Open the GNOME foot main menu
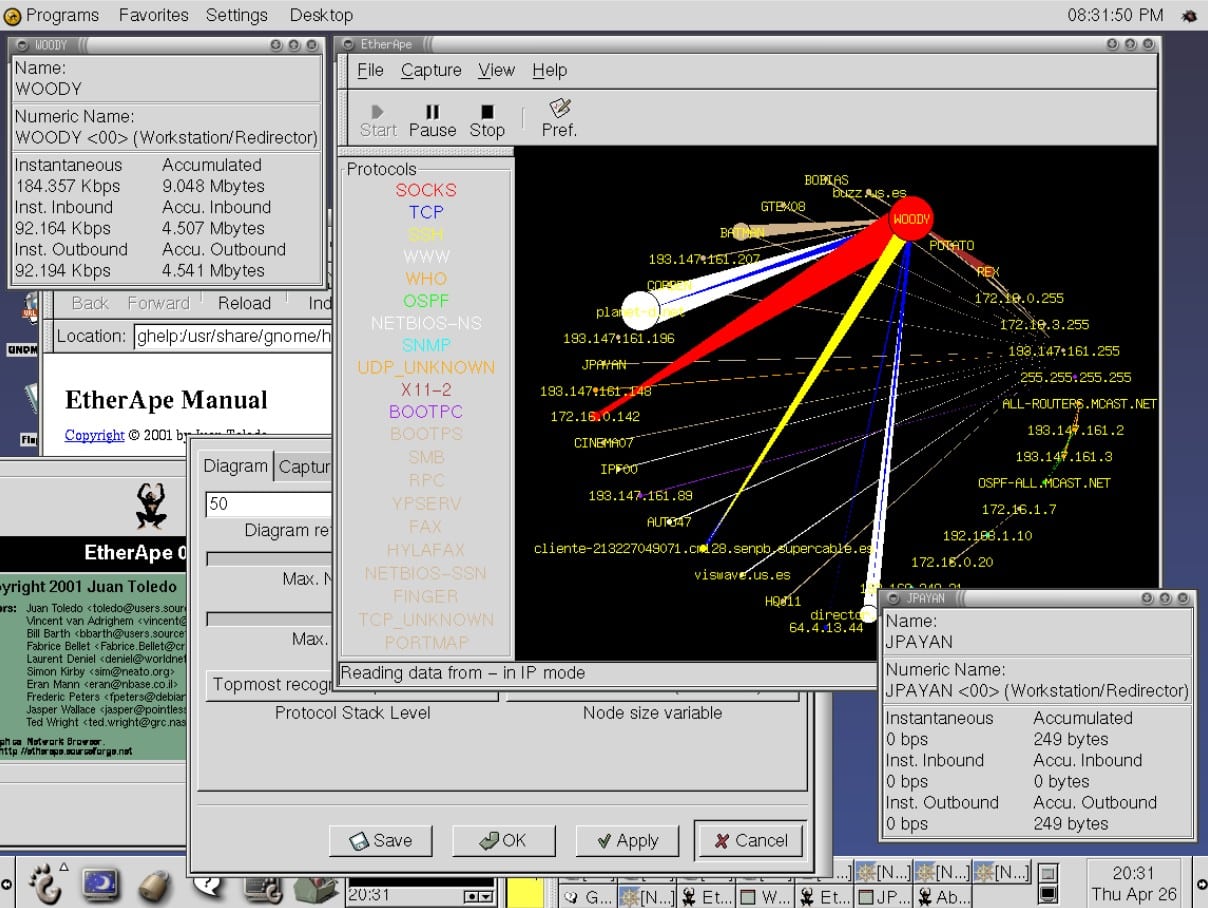 tap(43, 882)
